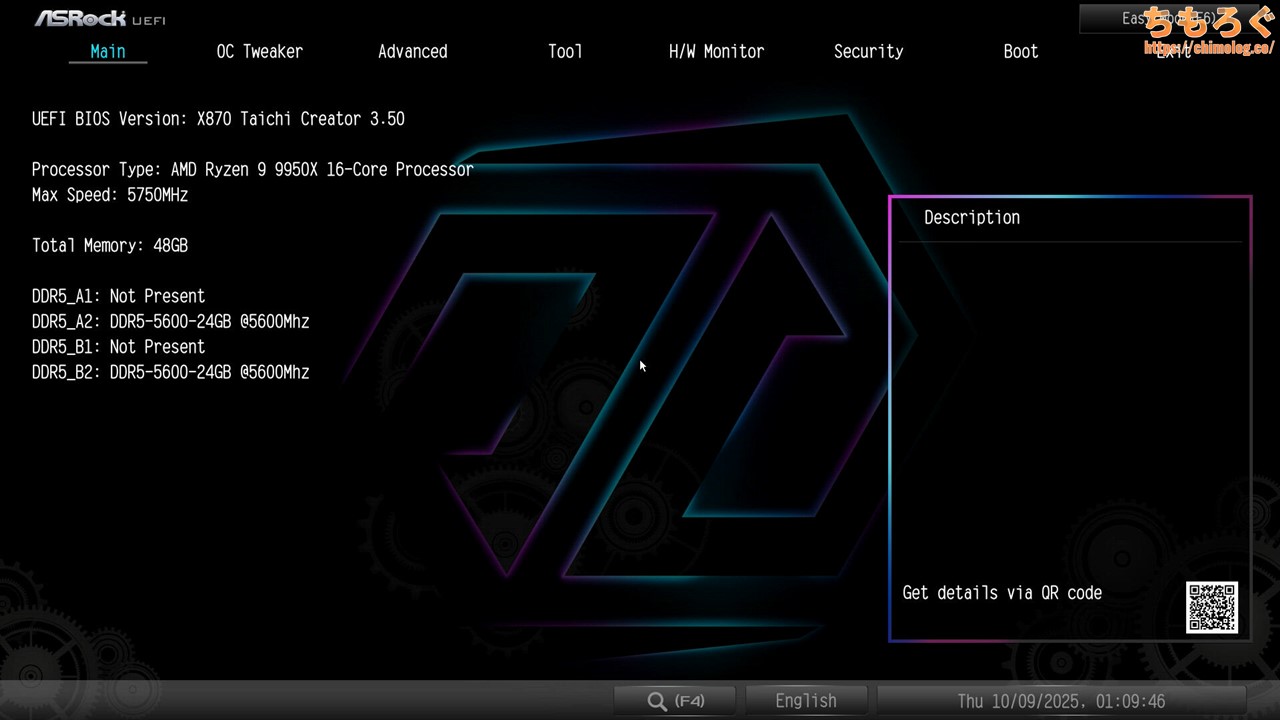Switch to the Main tab
This screenshot has height=720, width=1280.
click(108, 52)
